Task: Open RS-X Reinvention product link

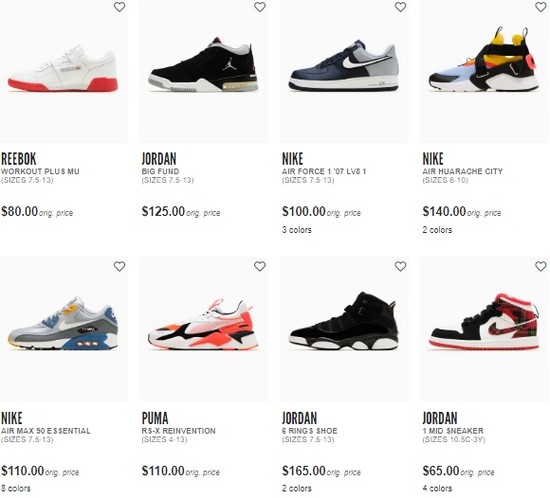Action: tap(179, 431)
